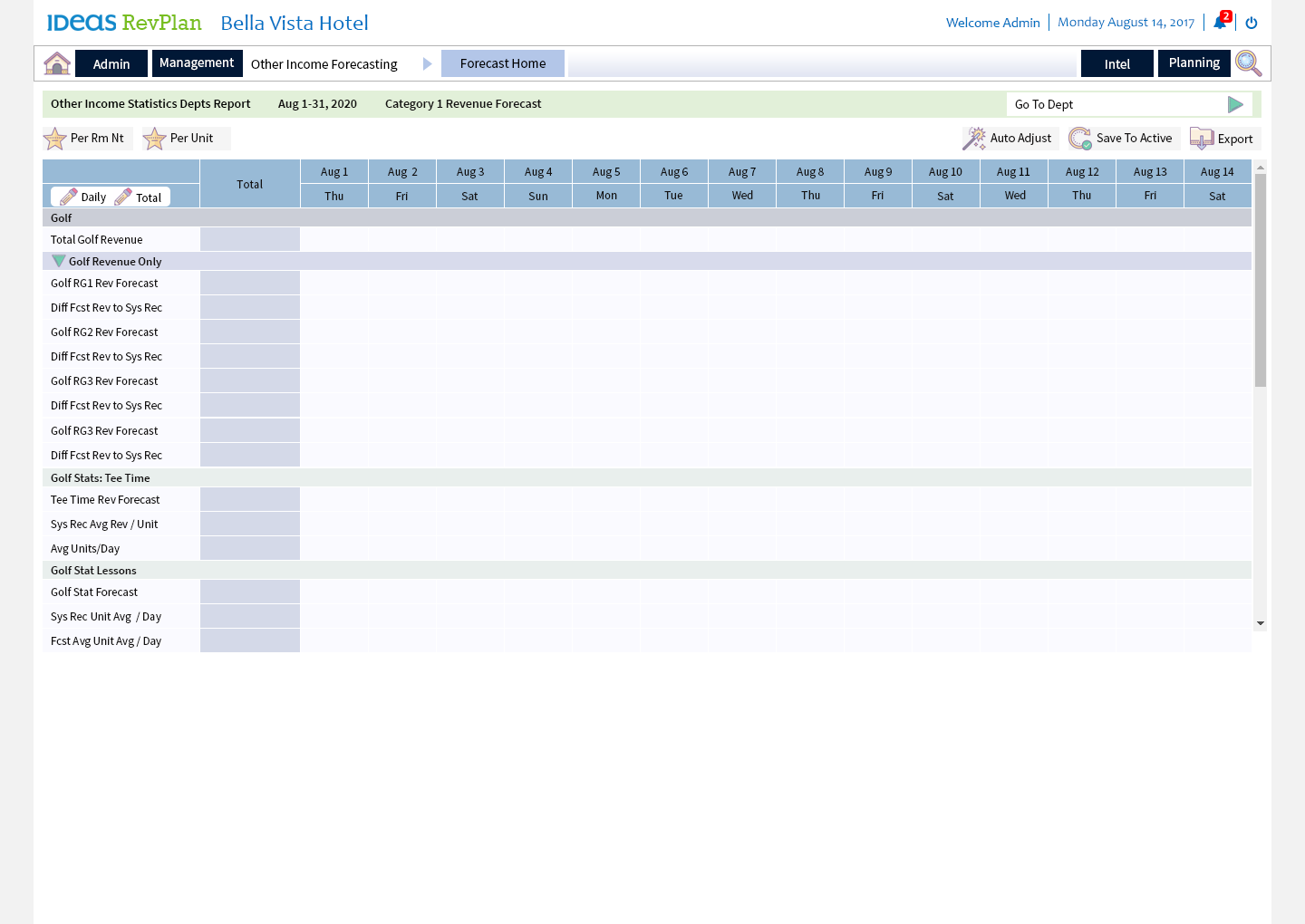Image resolution: width=1305 pixels, height=924 pixels.
Task: Click the notifications bell icon
Action: pyautogui.click(x=1220, y=23)
